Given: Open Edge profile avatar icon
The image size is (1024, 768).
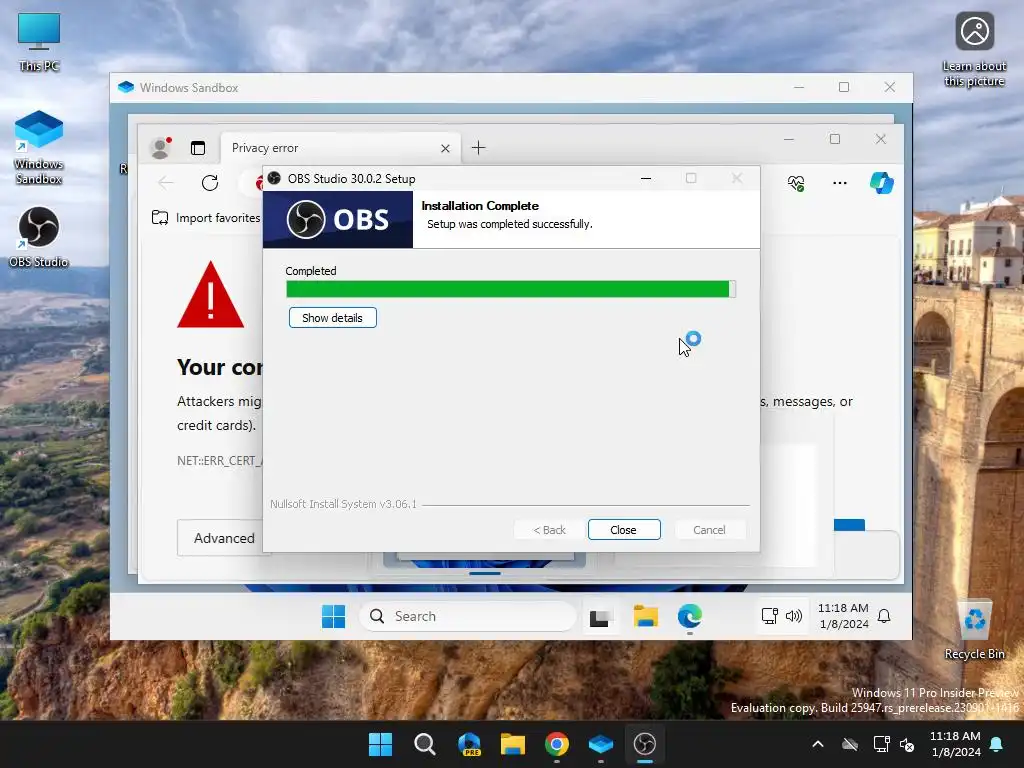Looking at the screenshot, I should tap(161, 148).
